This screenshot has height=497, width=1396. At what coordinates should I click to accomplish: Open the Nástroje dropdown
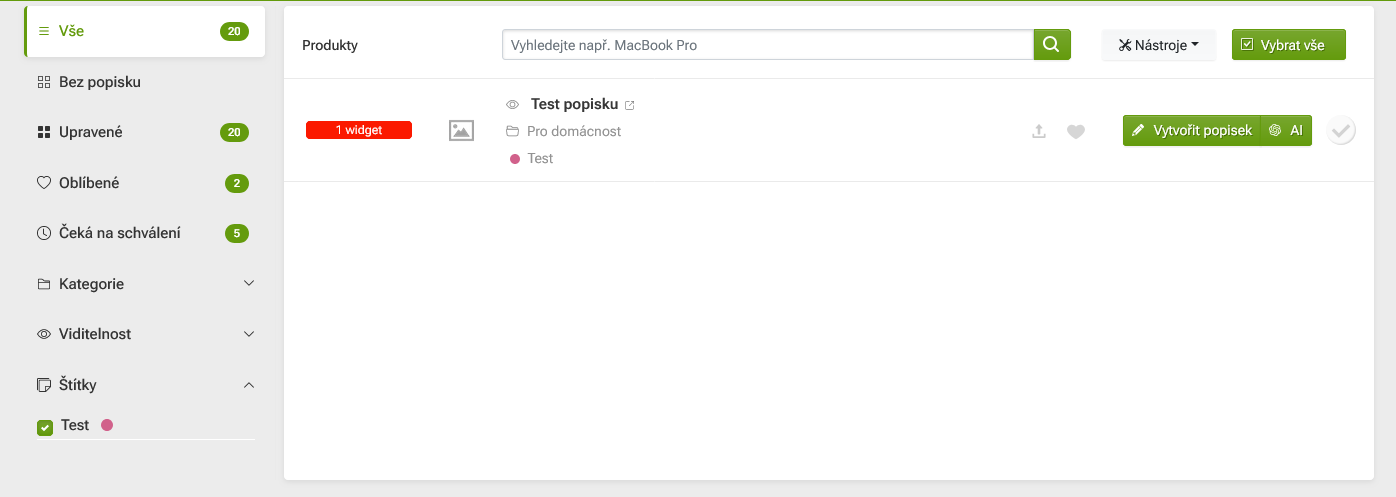[1158, 45]
